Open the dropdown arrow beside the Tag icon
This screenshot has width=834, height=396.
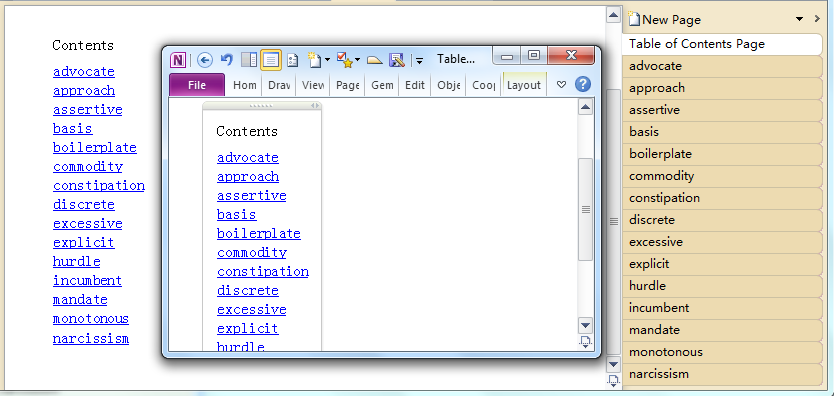358,60
